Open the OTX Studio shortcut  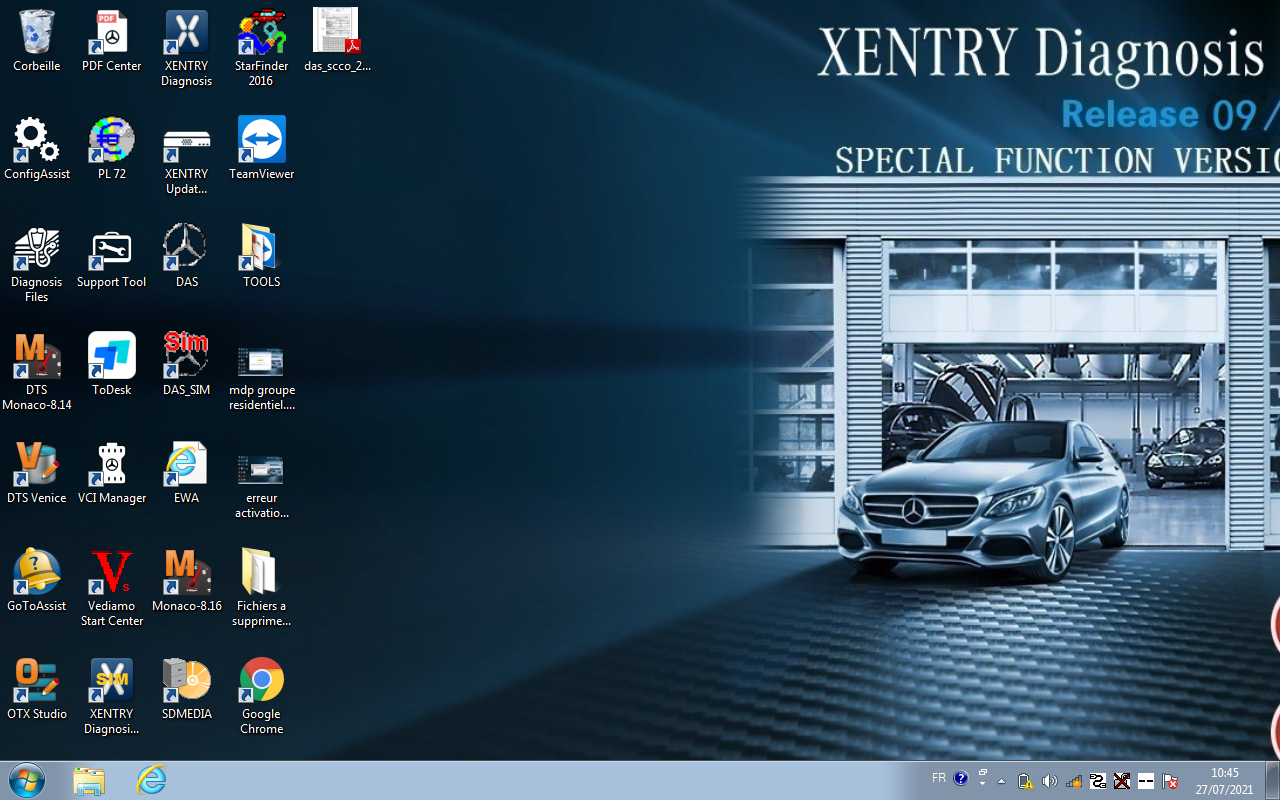[37, 681]
